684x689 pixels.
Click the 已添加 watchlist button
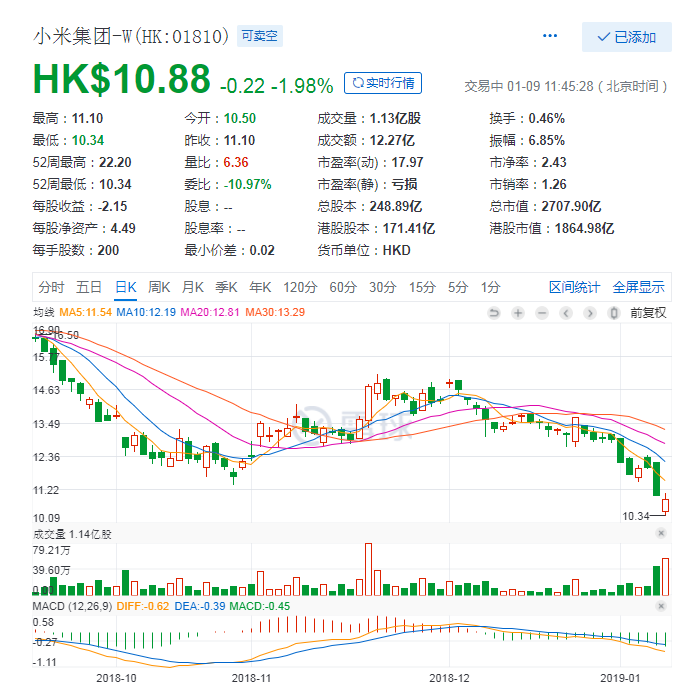pos(626,37)
